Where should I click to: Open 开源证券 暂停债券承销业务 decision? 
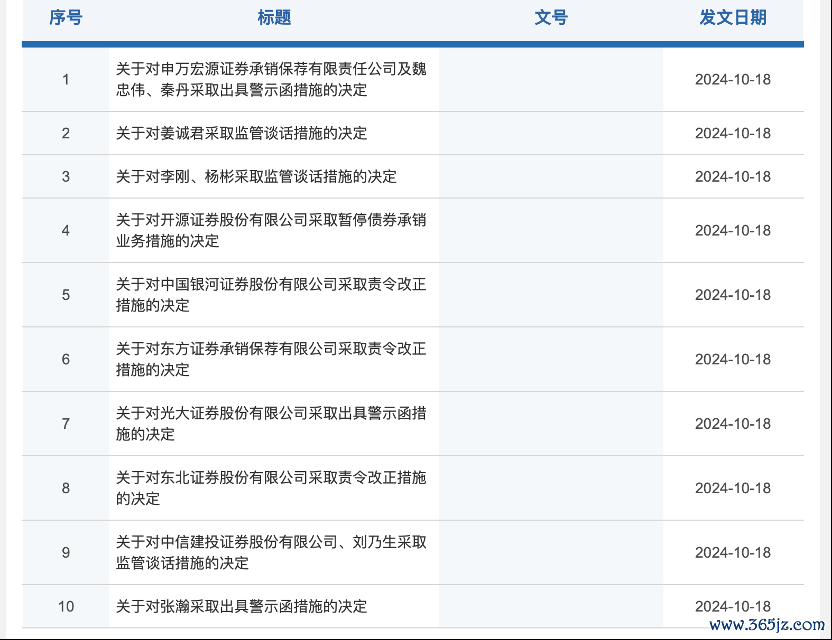click(x=271, y=230)
